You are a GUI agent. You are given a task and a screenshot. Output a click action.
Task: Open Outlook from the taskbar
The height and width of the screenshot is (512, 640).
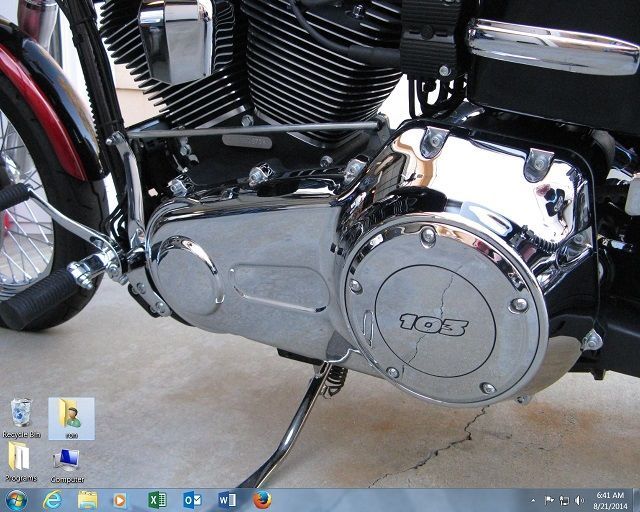[x=192, y=499]
